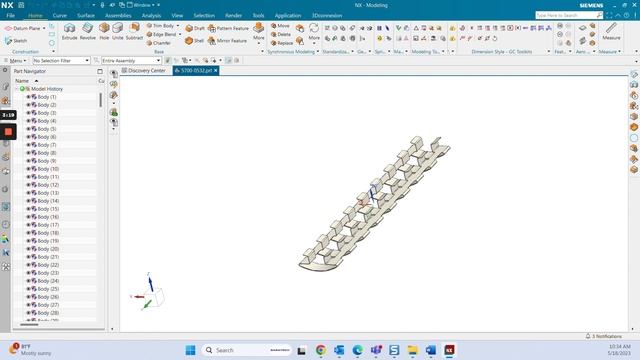Select the Revolve tool

click(x=87, y=31)
